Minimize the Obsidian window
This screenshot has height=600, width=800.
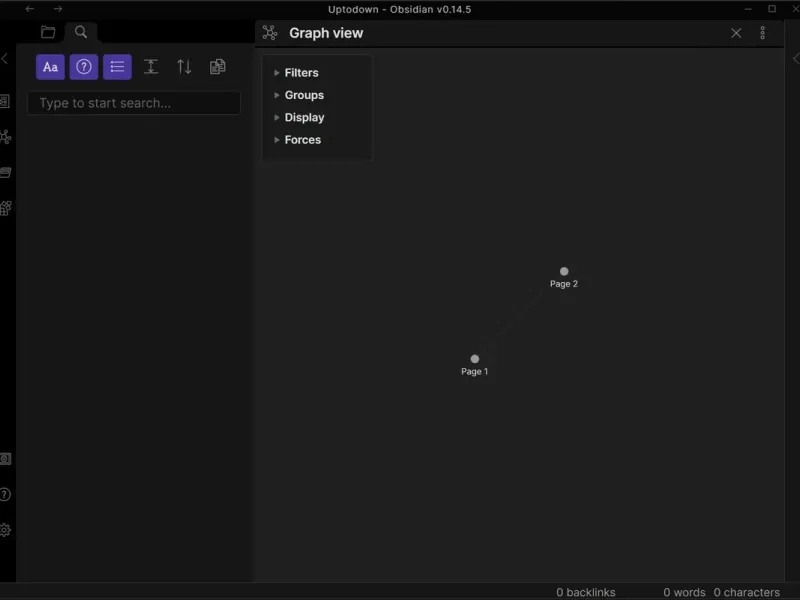[x=748, y=9]
